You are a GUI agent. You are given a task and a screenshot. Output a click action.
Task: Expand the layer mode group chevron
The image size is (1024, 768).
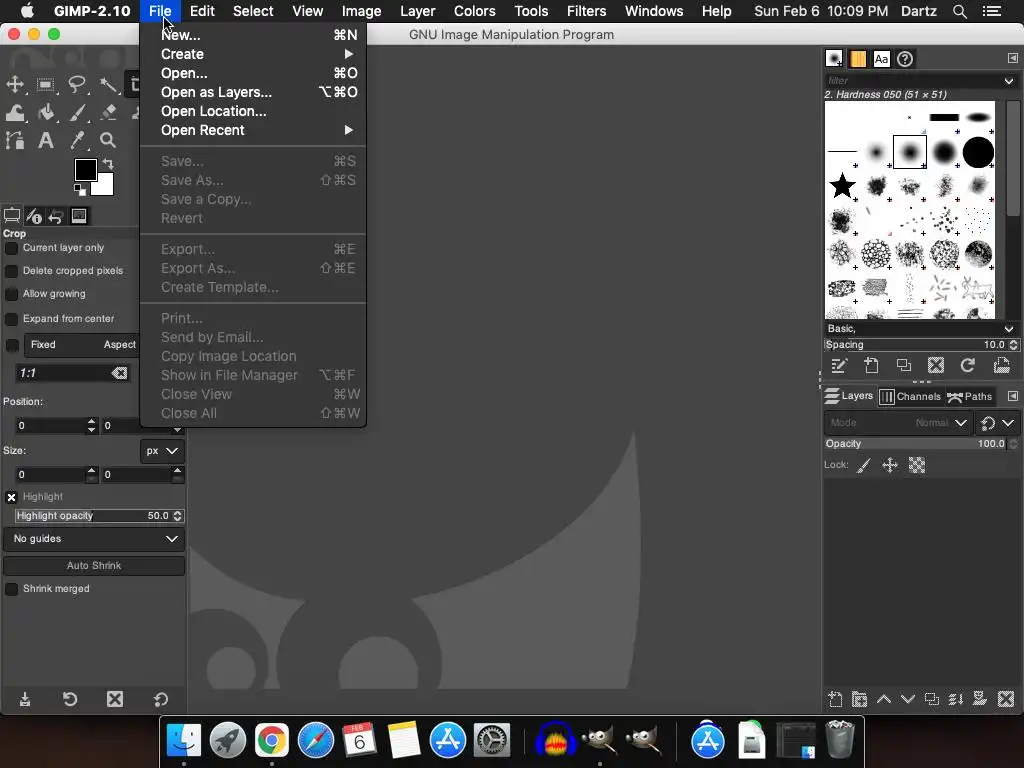tap(1008, 423)
